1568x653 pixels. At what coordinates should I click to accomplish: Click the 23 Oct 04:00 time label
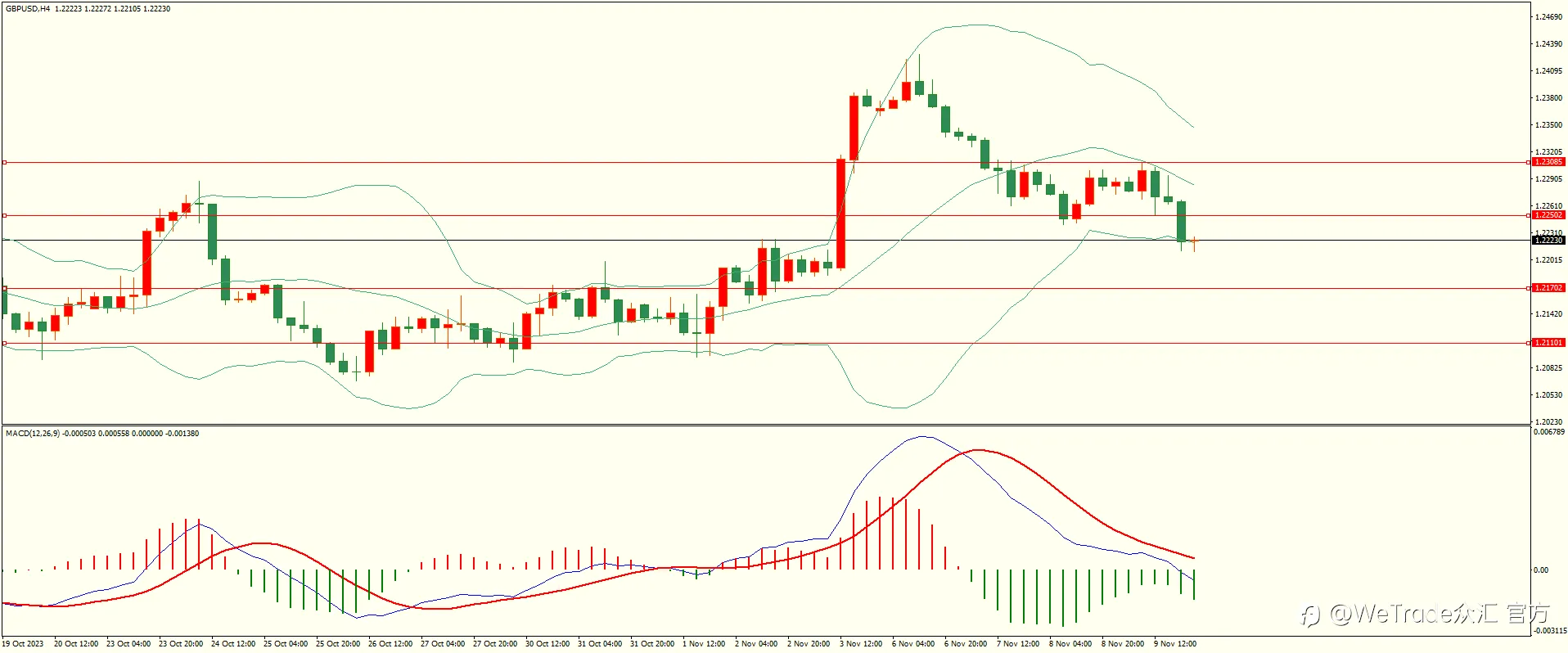click(x=128, y=644)
